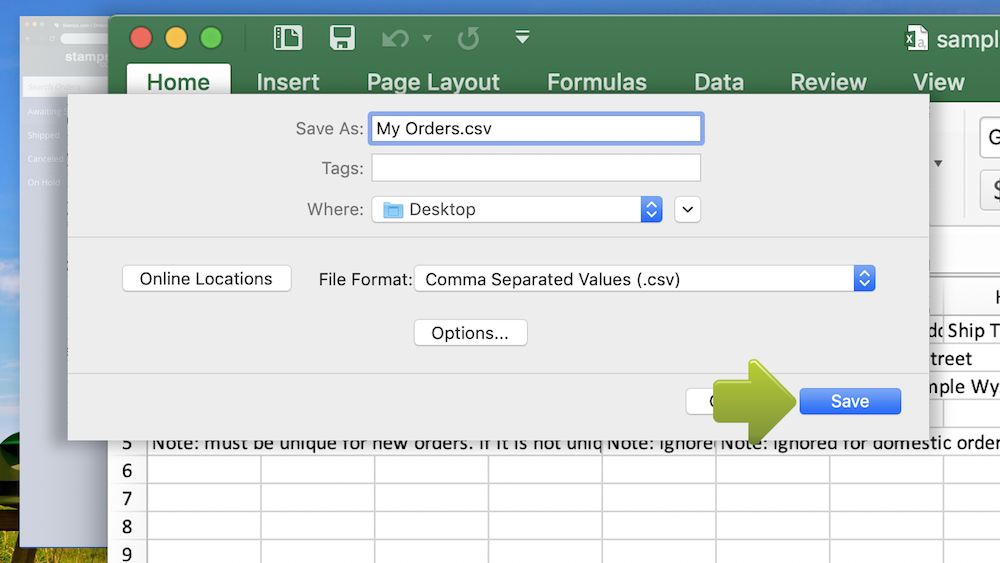Click the Save As filename field
The image size is (1000, 563).
(x=536, y=128)
